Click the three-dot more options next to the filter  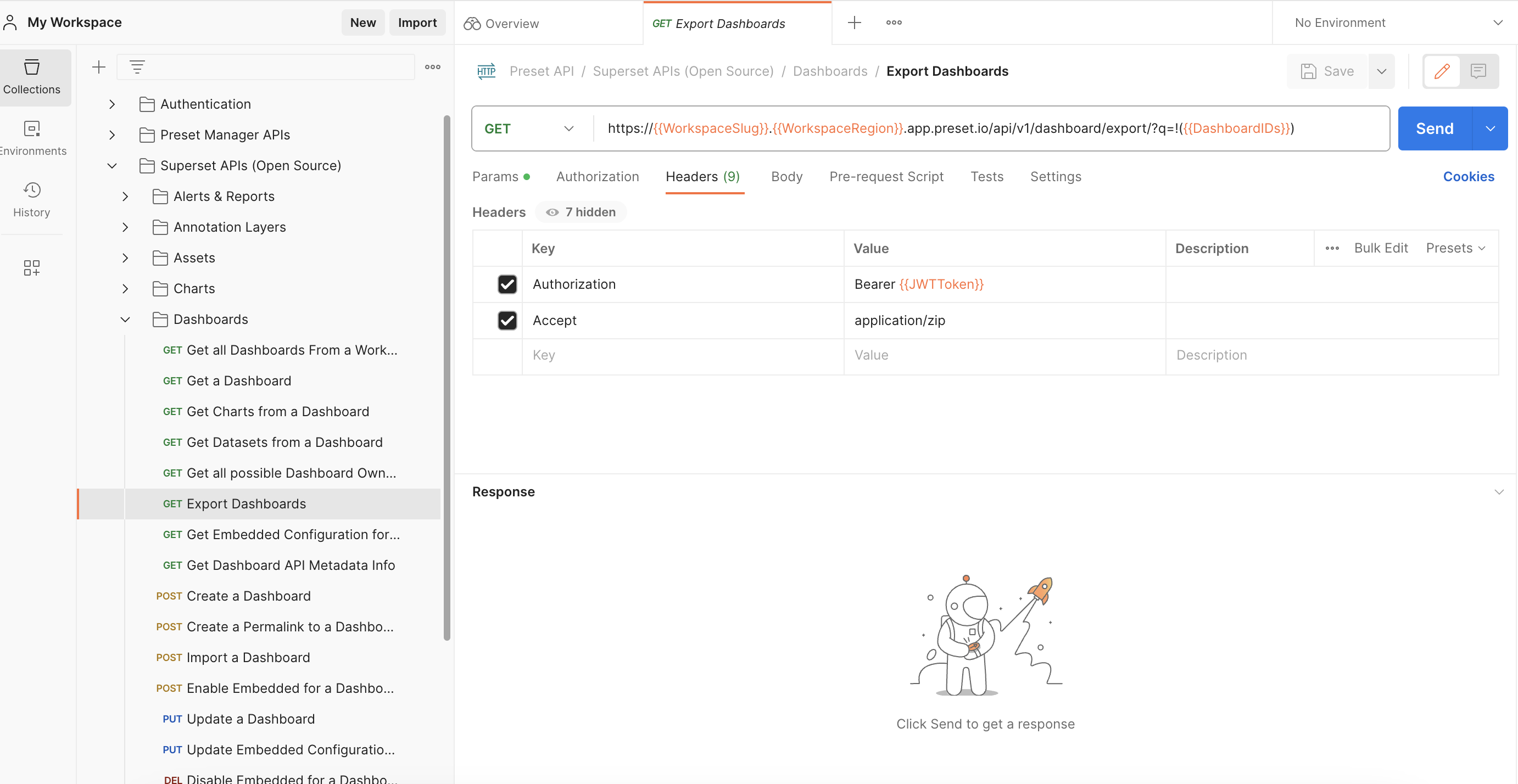click(433, 66)
